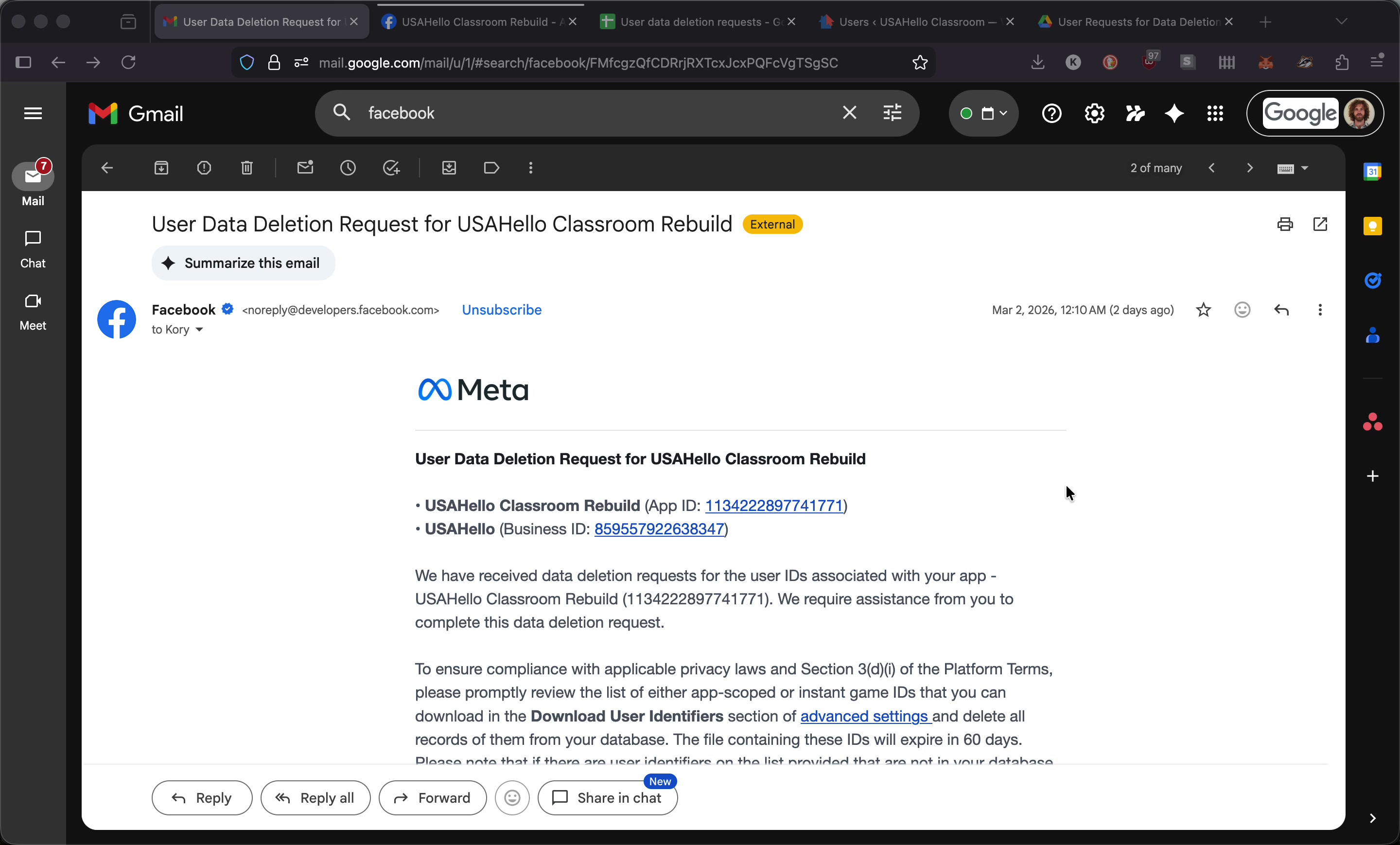Viewport: 1400px width, 845px height.
Task: Delete this email with trash icon
Action: 246,168
